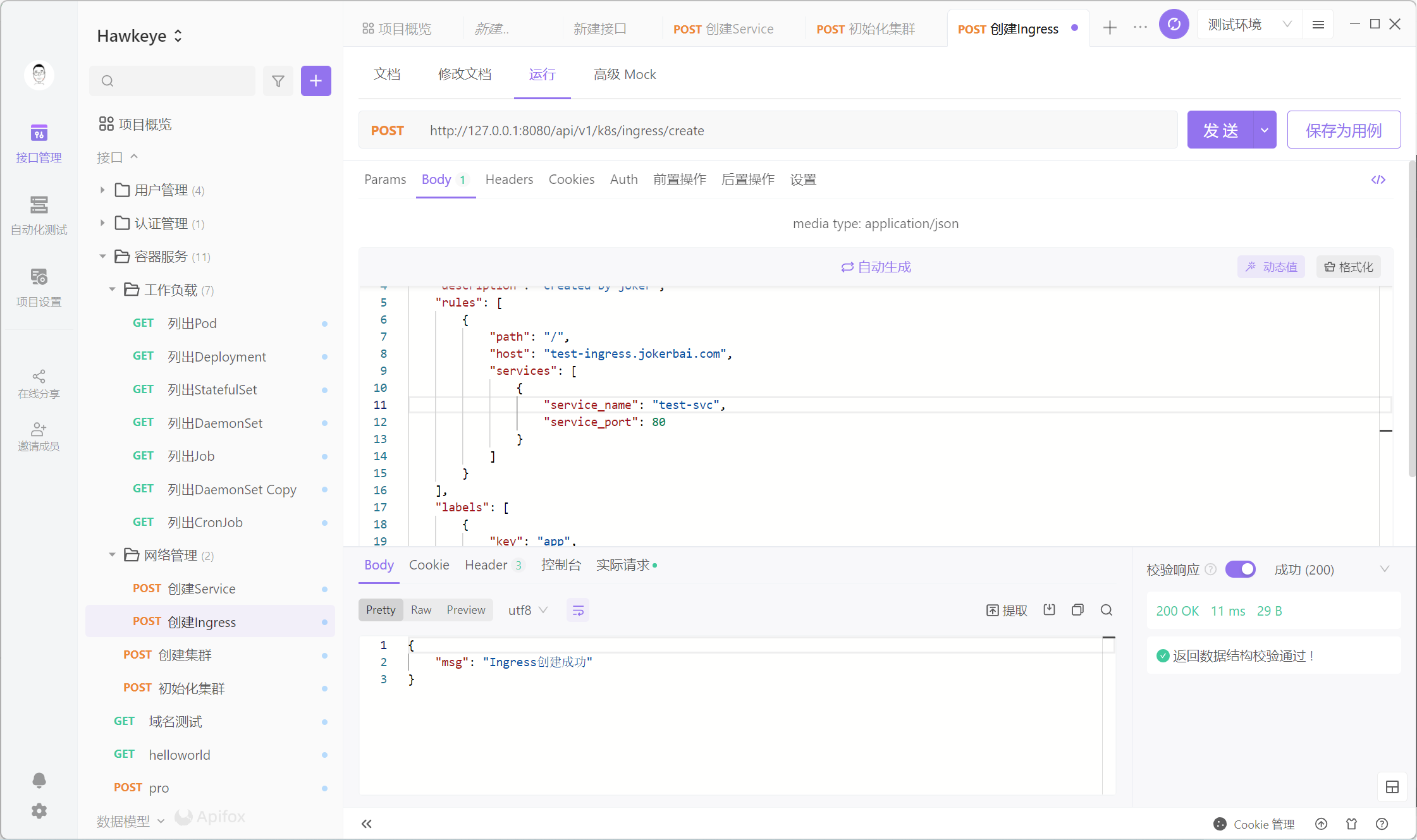Open the Hawkeye project switcher
The width and height of the screenshot is (1417, 840).
tap(140, 36)
